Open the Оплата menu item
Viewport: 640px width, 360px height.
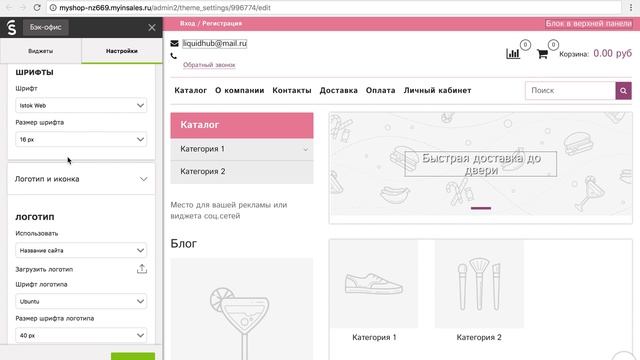pyautogui.click(x=380, y=90)
